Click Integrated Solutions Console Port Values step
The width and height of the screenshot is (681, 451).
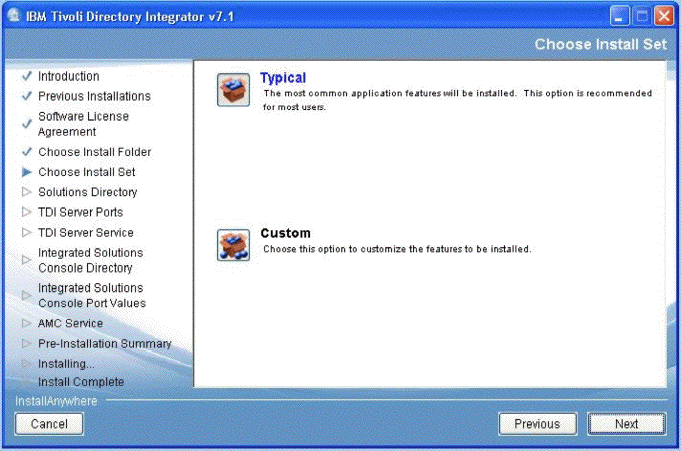click(92, 295)
